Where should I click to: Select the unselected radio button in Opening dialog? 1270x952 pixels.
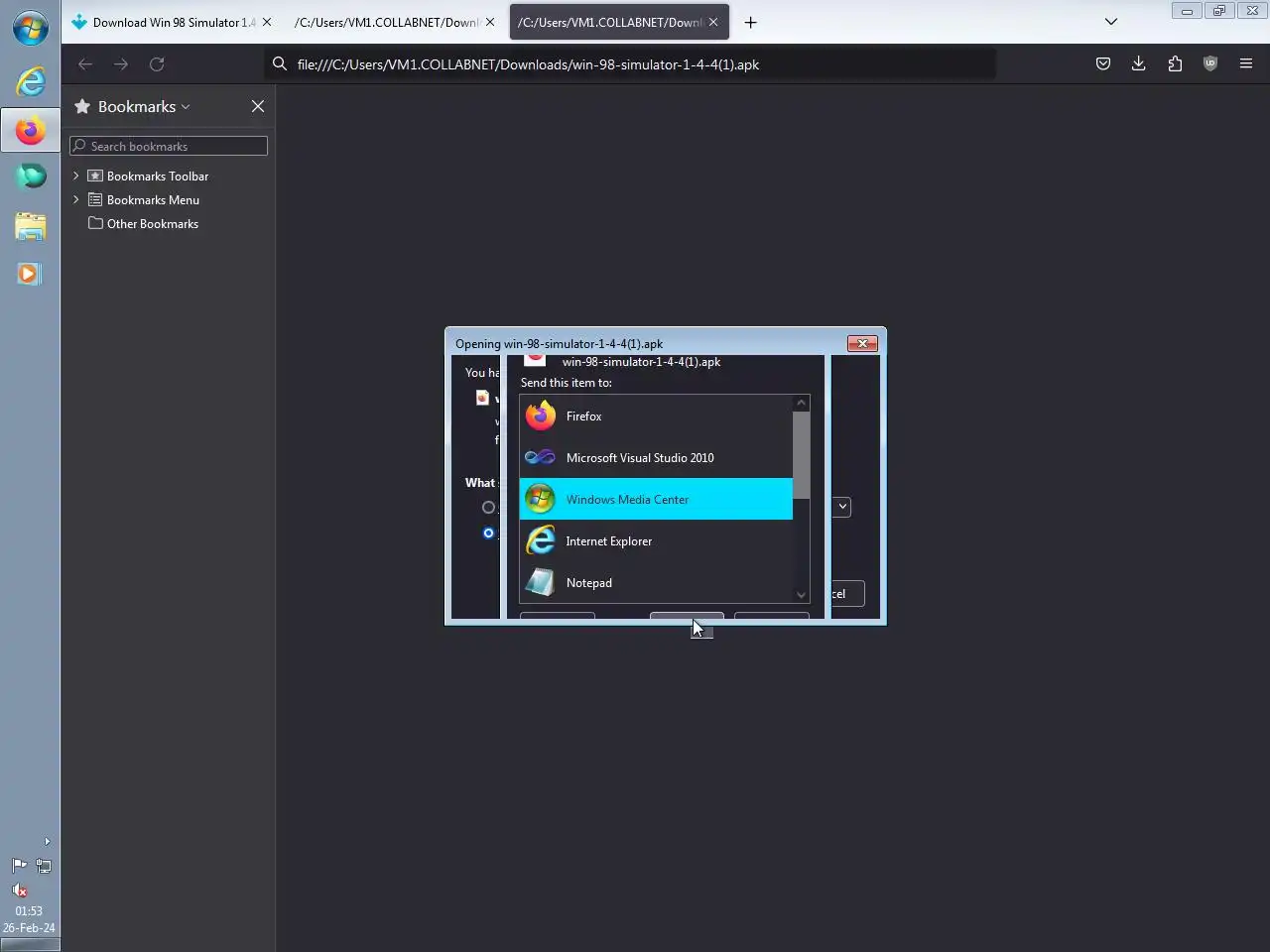click(x=488, y=508)
